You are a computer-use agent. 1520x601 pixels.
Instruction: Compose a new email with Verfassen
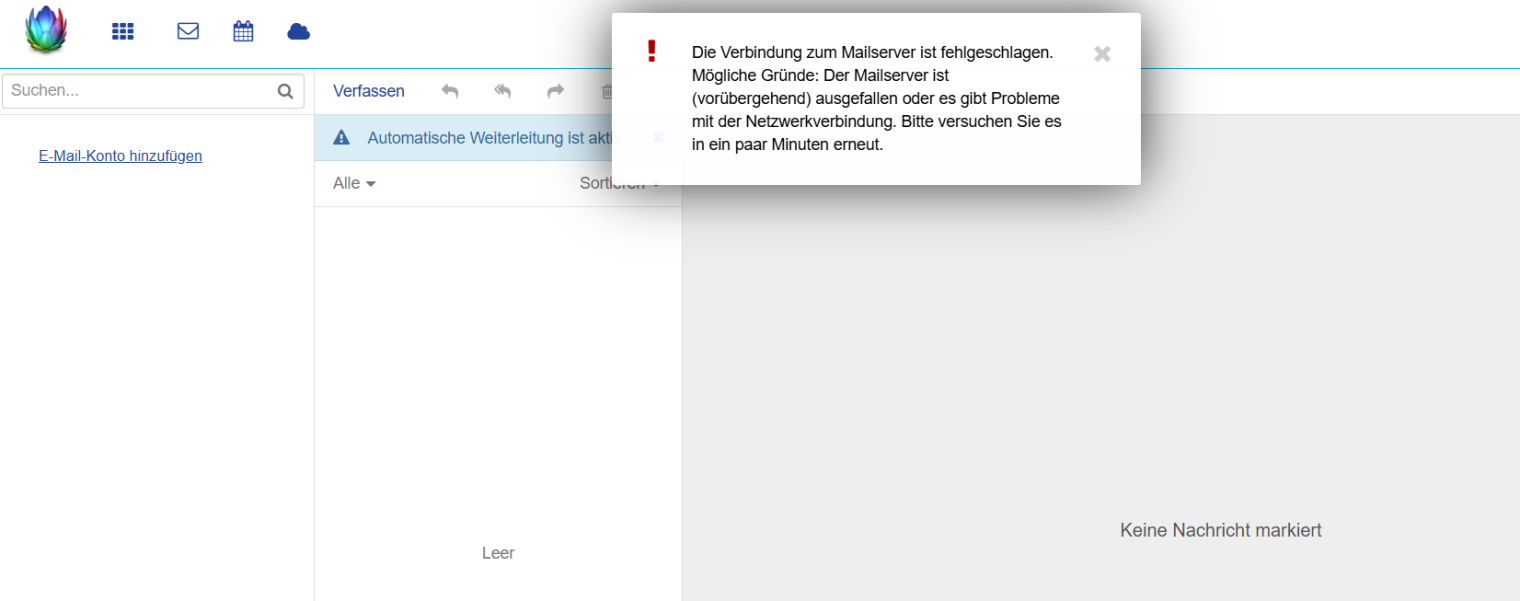[x=369, y=91]
